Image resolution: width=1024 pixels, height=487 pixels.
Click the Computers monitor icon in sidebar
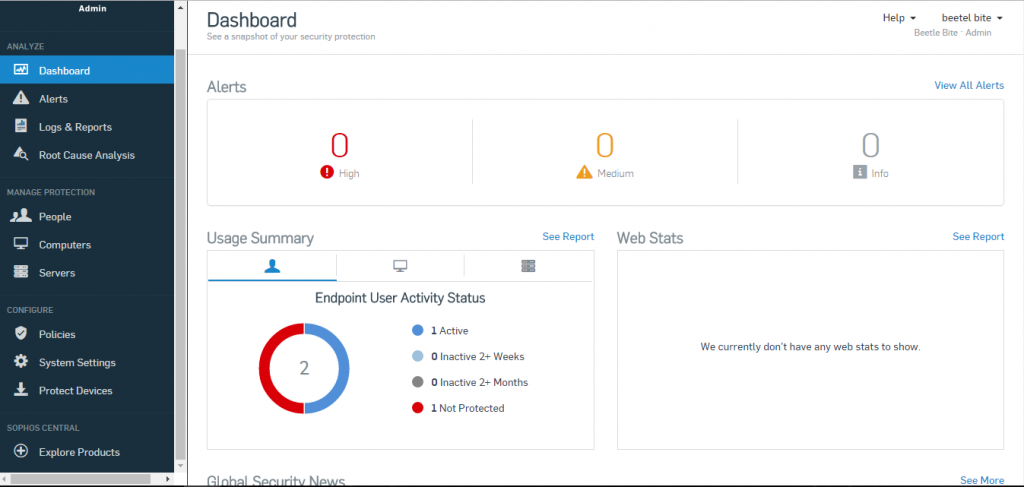pos(21,244)
